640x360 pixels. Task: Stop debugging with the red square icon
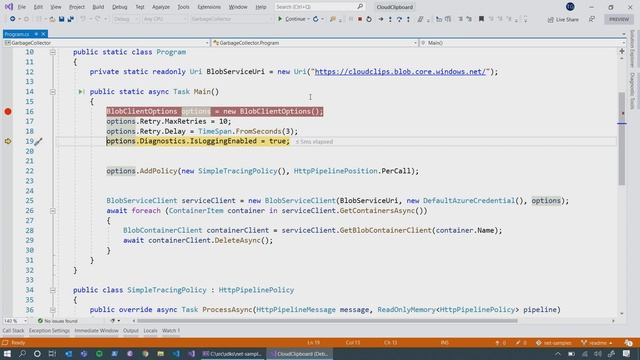coord(360,19)
